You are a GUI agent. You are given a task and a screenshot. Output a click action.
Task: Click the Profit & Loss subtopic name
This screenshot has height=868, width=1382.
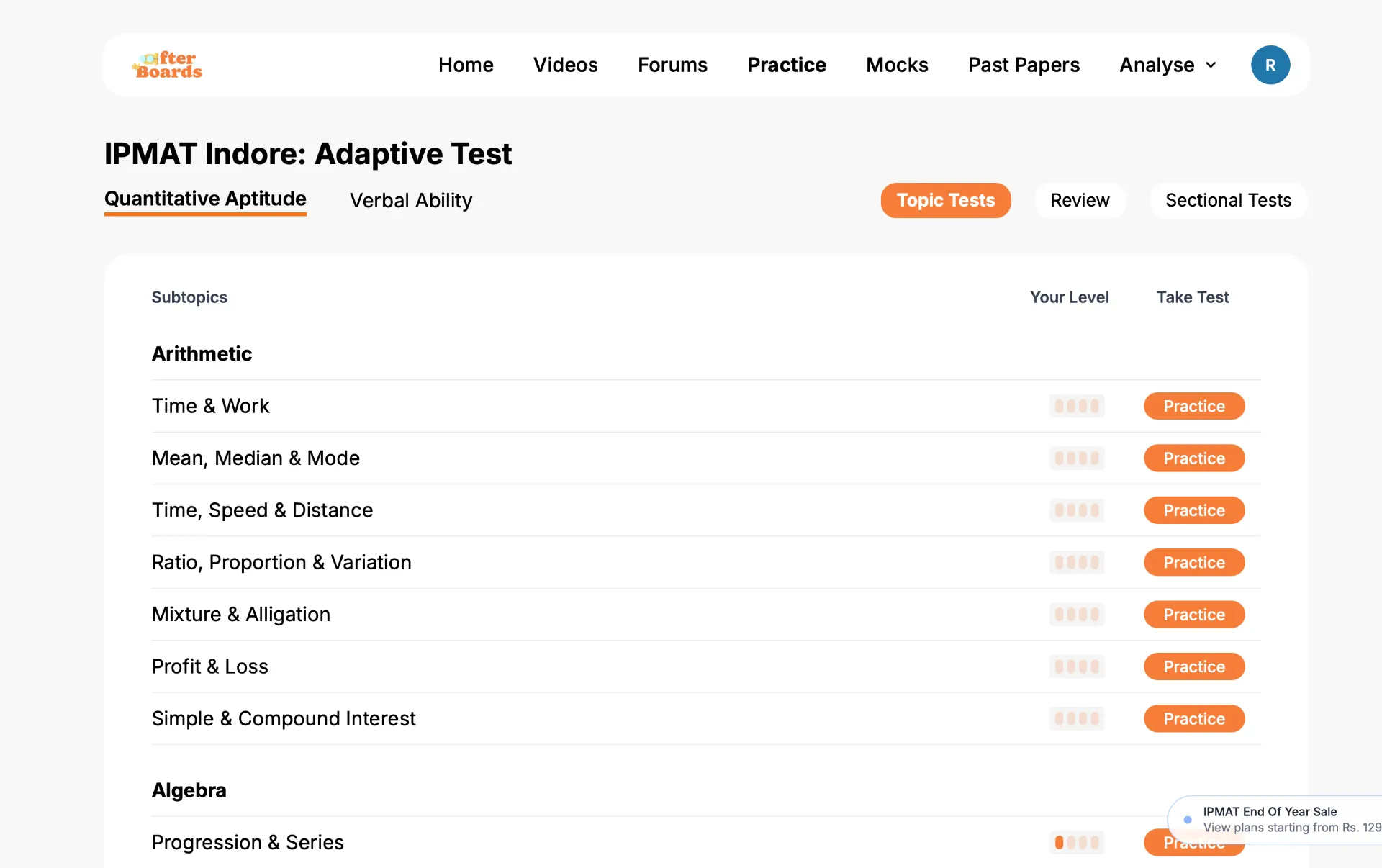(x=209, y=666)
